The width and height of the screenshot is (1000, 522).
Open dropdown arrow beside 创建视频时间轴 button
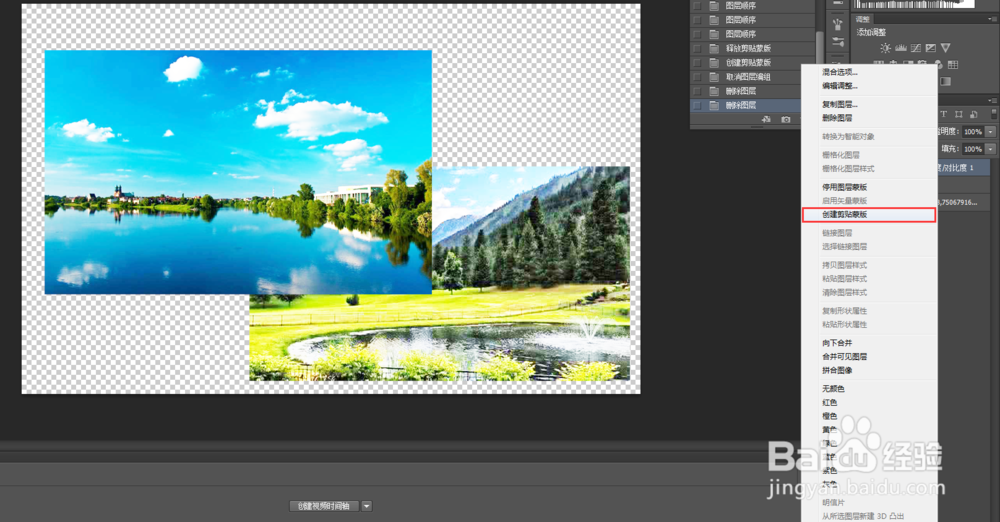coord(367,506)
